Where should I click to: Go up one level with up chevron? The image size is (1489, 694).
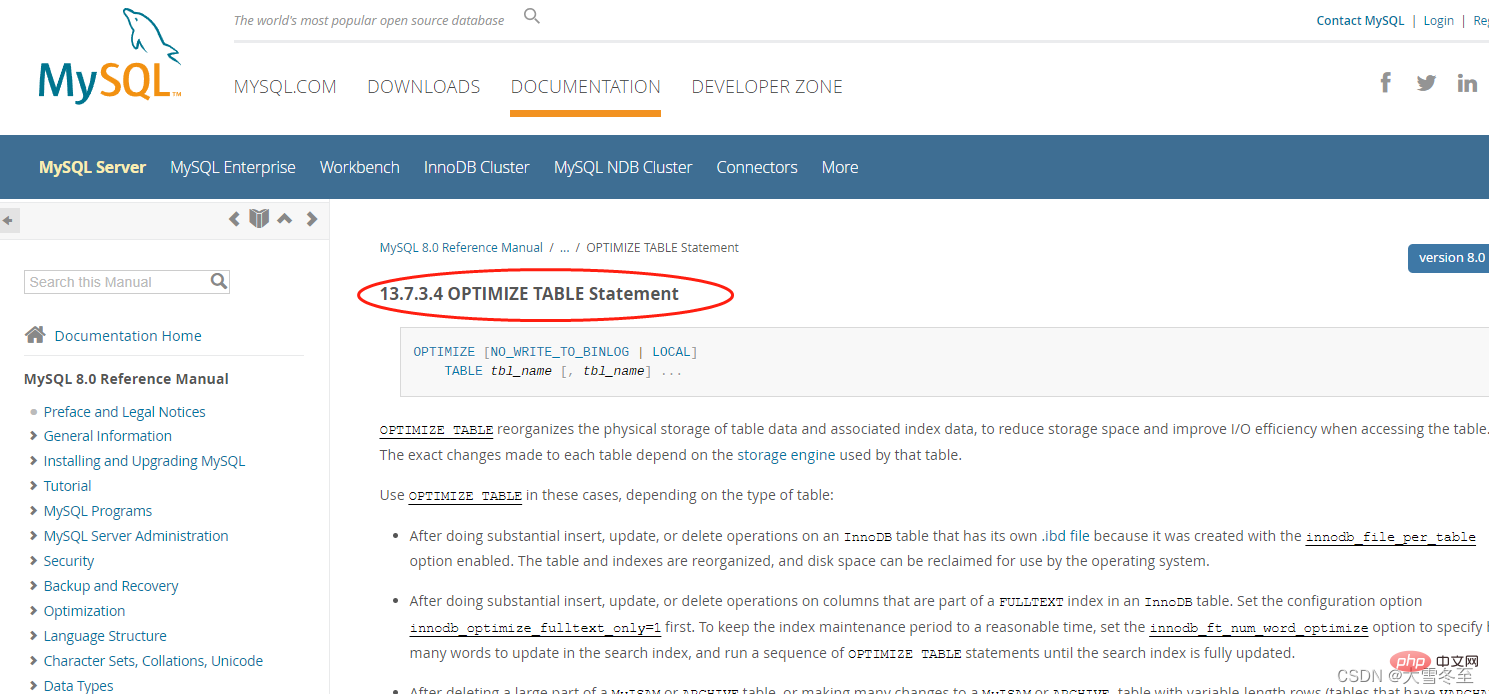285,219
